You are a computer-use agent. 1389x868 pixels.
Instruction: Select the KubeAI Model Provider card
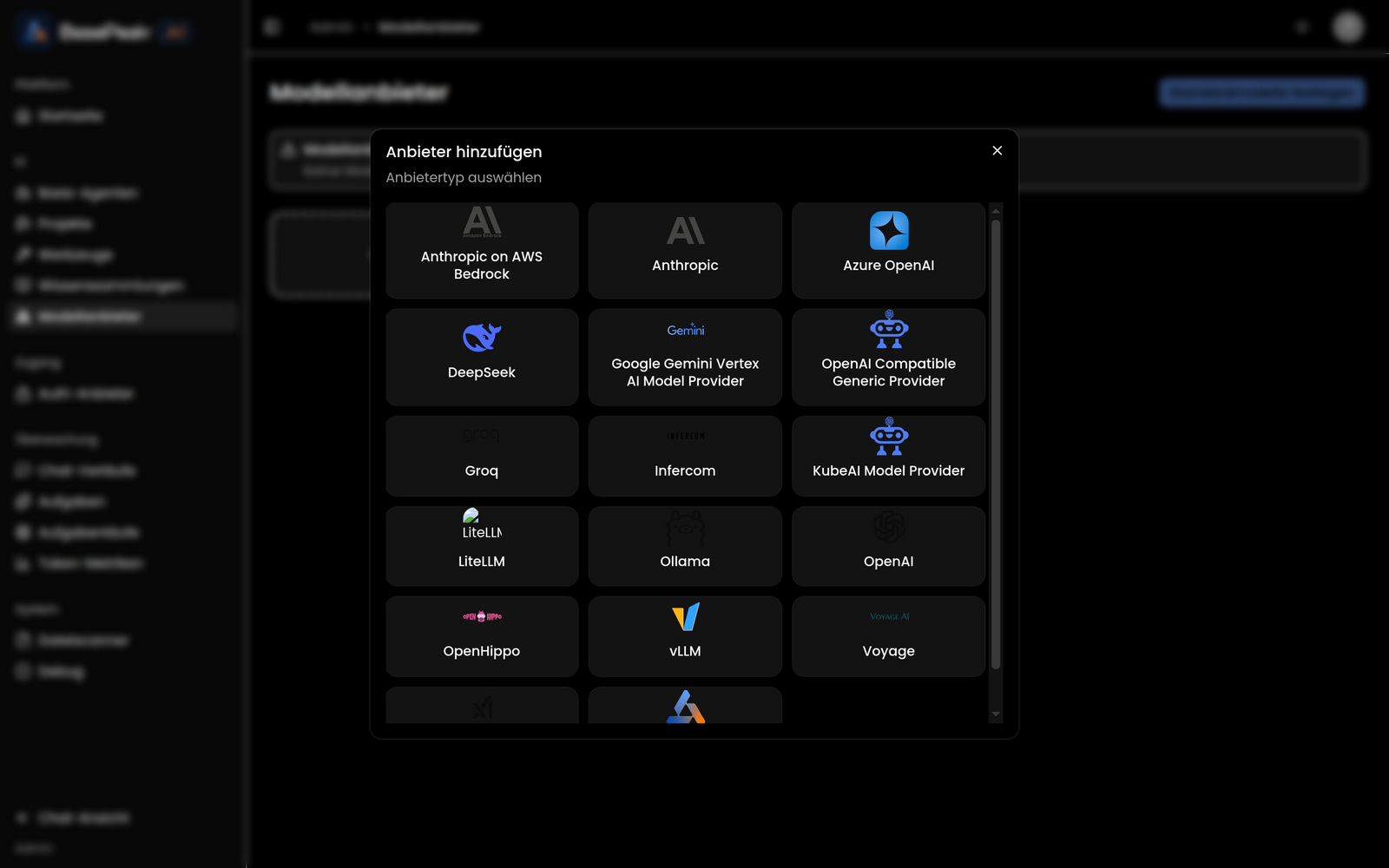[888, 456]
